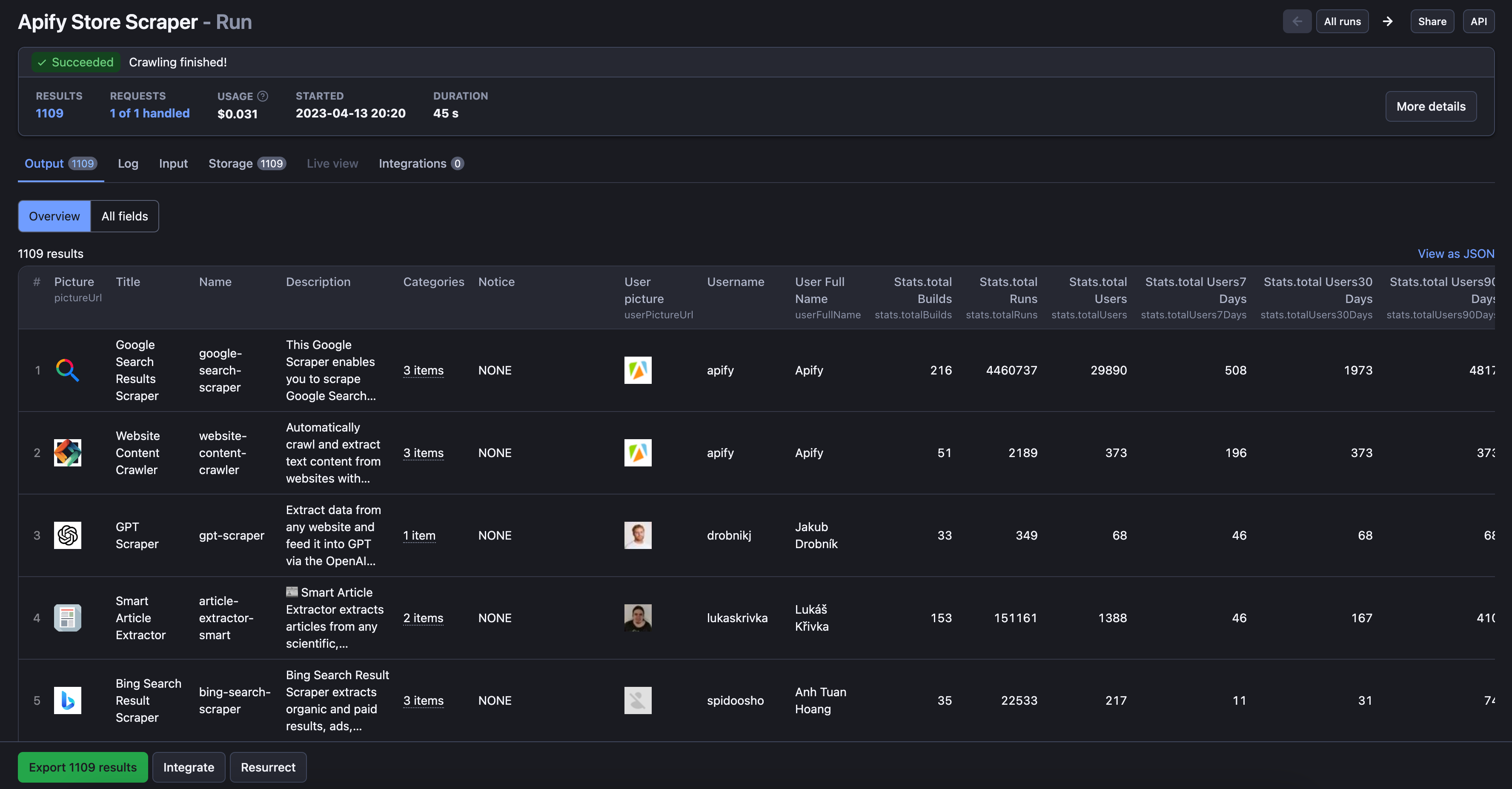Click the Succeeded status badge
The width and height of the screenshot is (1512, 789).
[76, 62]
